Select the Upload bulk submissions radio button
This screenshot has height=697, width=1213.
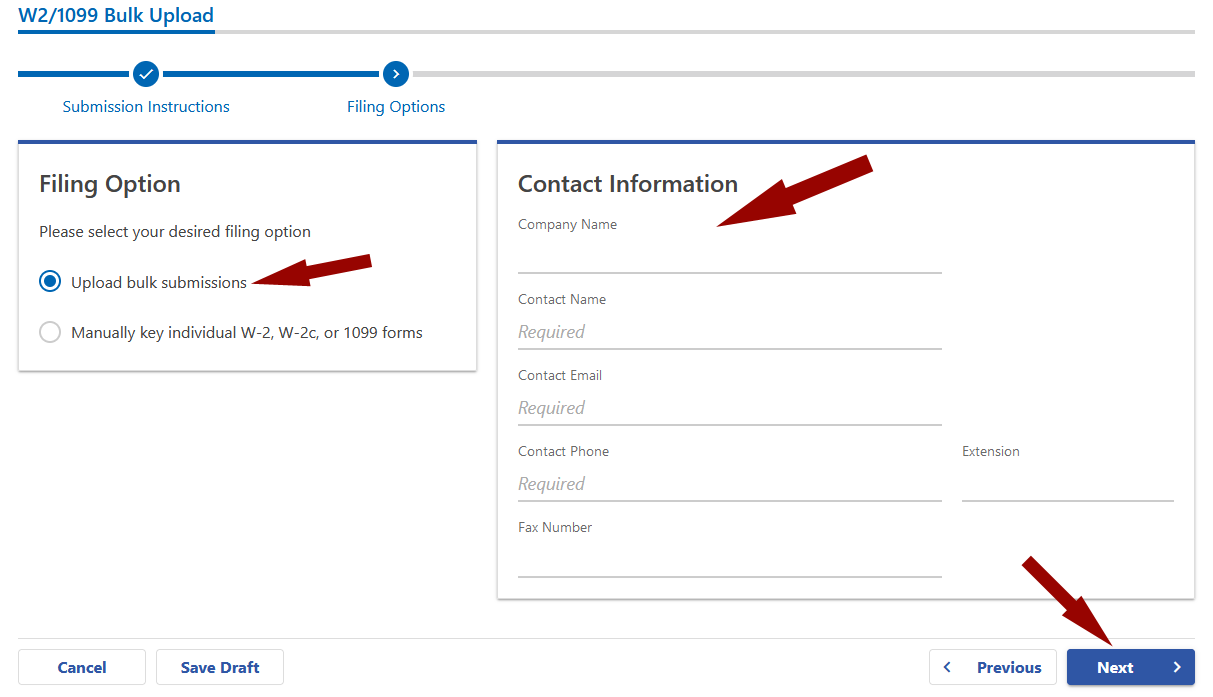click(x=50, y=281)
